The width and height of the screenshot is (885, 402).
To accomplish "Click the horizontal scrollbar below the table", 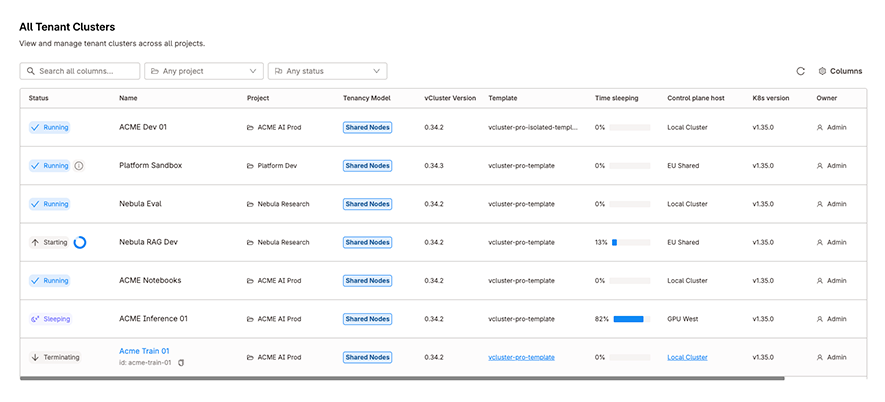I will coord(402,378).
